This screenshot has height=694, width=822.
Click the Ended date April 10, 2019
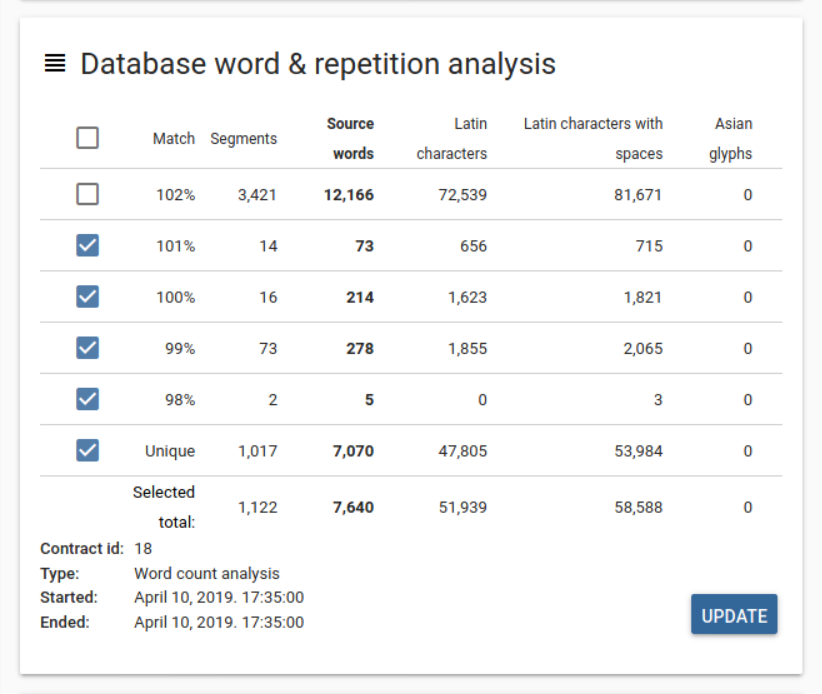(219, 623)
